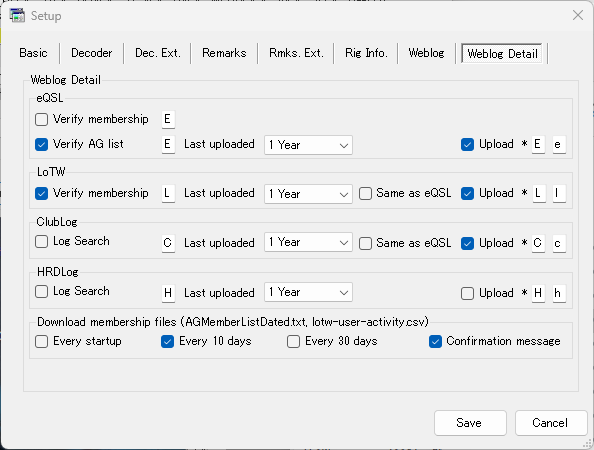Click eQSL Verify membership E mark field
This screenshot has height=450, width=594.
168,119
